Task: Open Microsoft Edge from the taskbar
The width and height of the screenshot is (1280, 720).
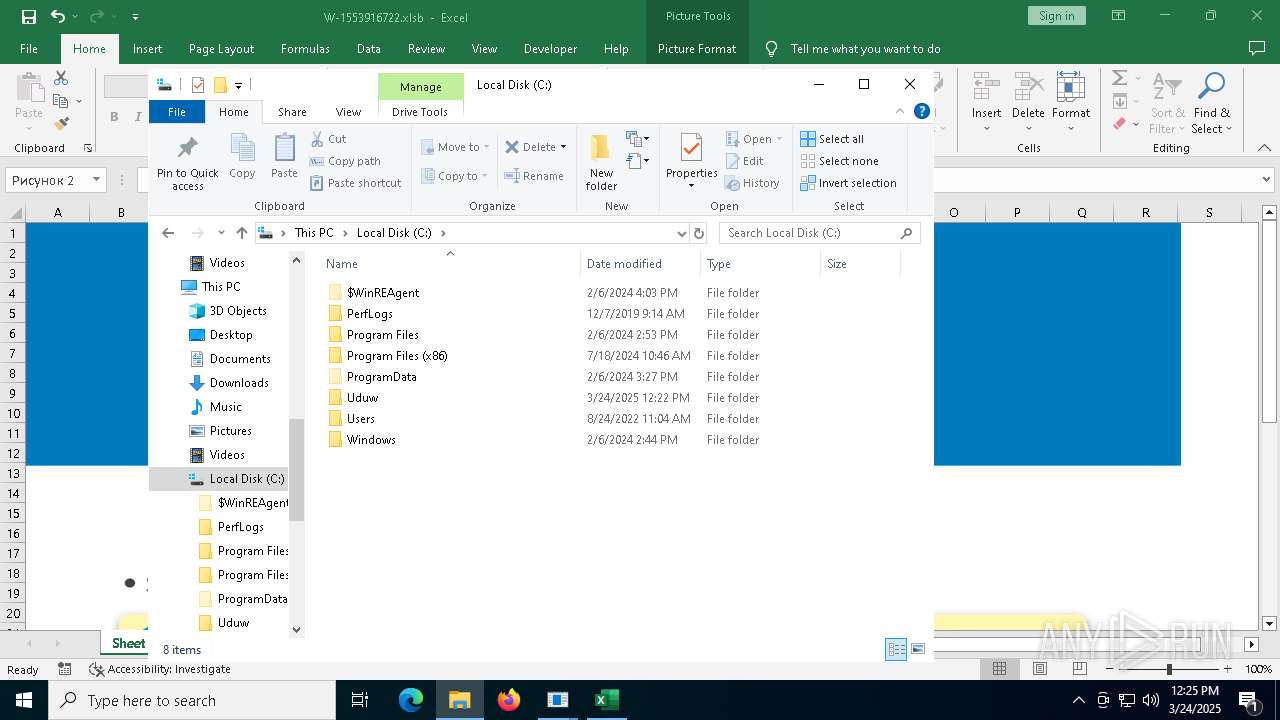Action: click(411, 700)
